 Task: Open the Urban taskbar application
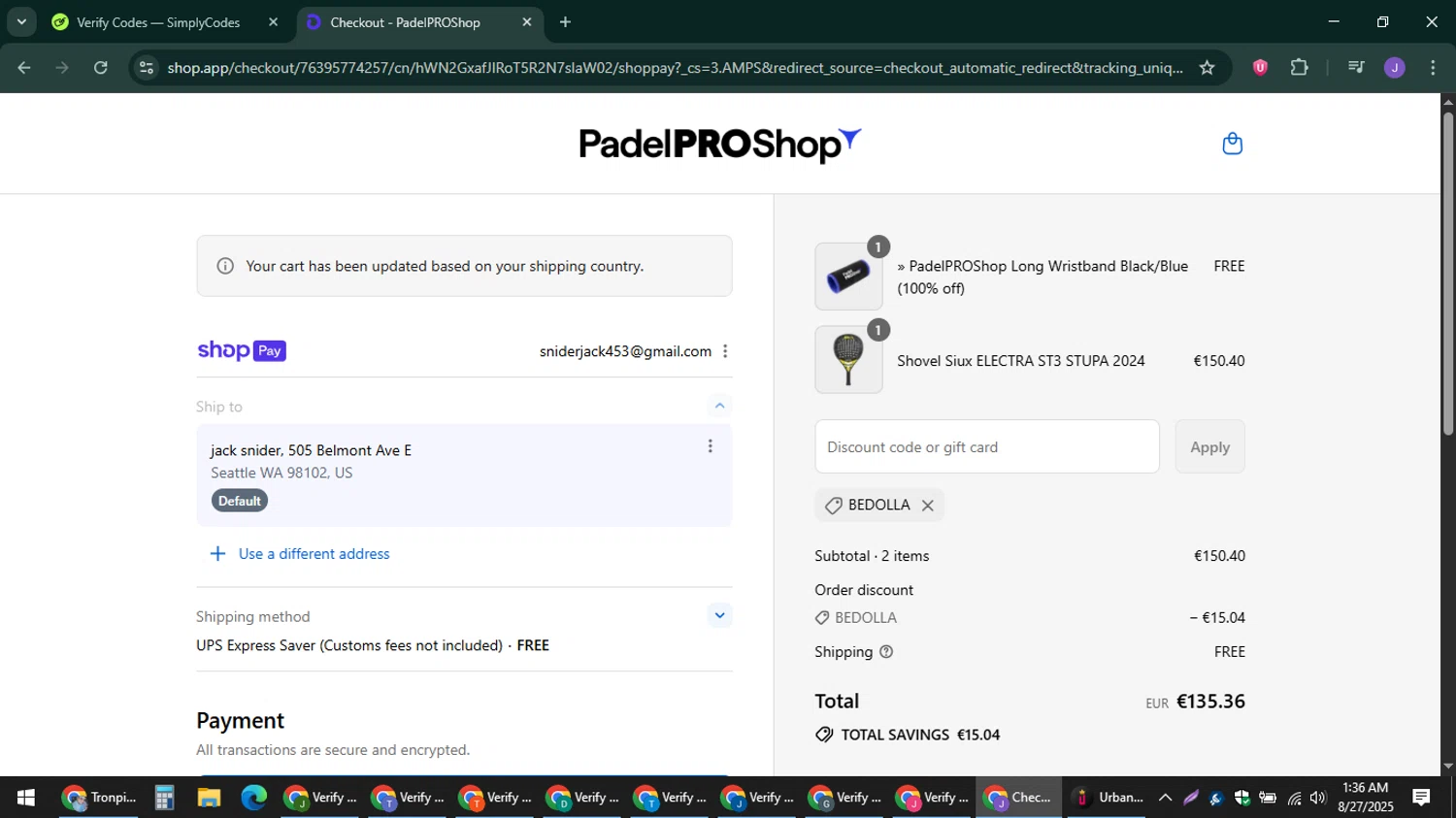[1107, 798]
